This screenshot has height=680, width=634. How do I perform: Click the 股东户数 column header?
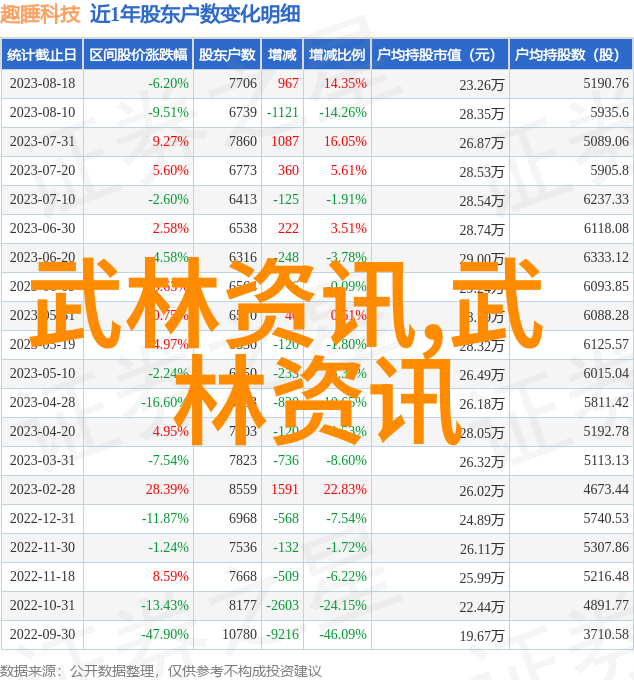coord(227,55)
